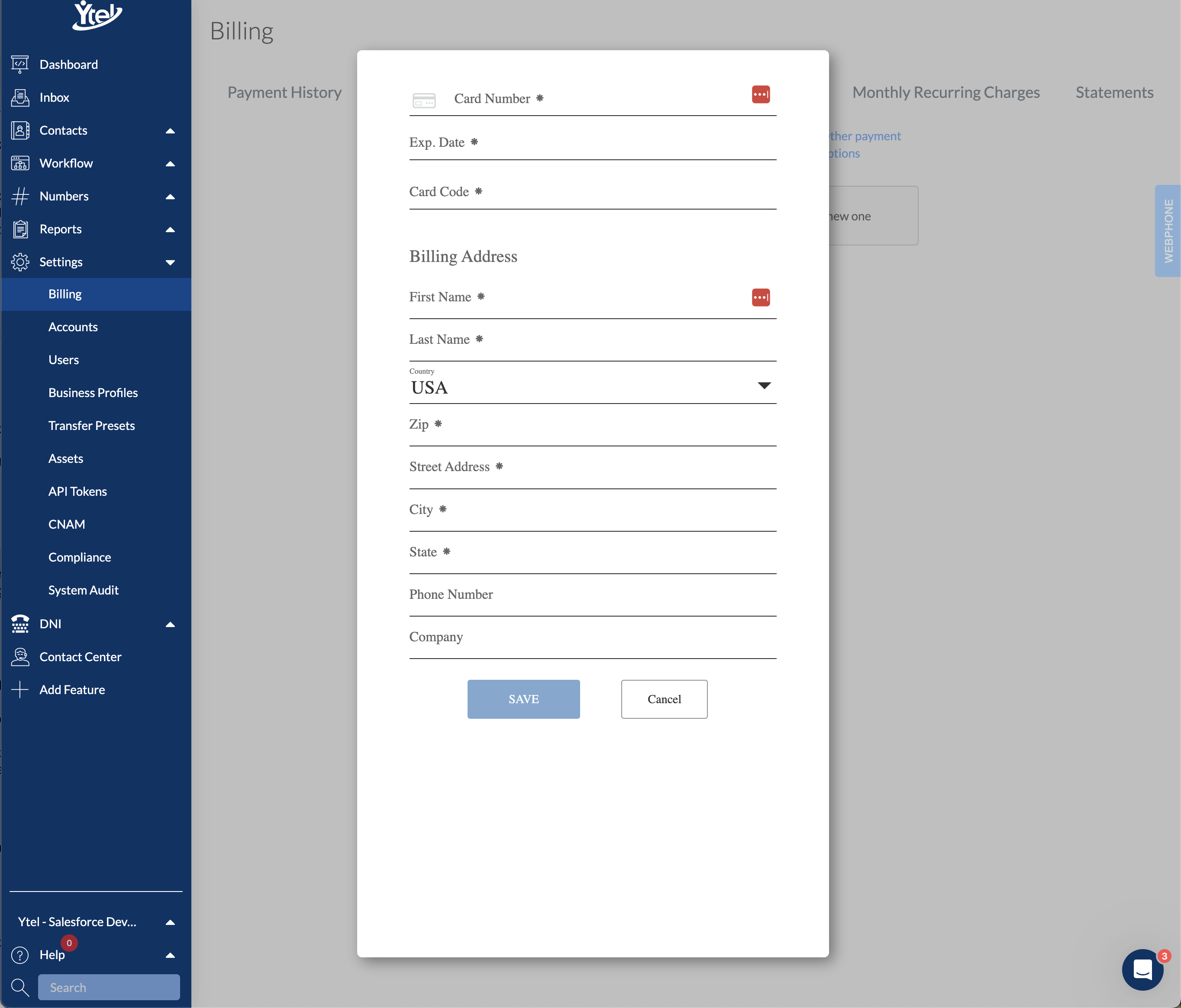Click the search magnifier icon
This screenshot has height=1008, width=1181.
click(x=20, y=988)
